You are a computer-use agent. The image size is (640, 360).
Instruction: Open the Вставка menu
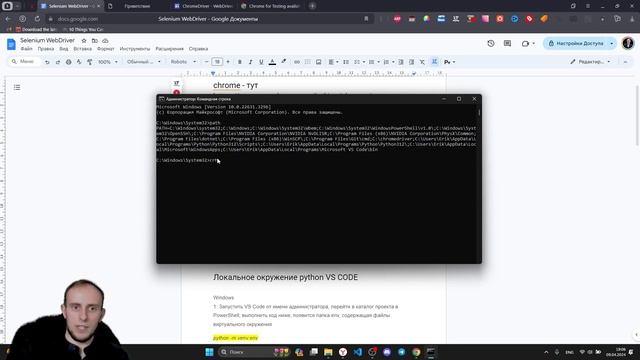pyautogui.click(x=82, y=49)
